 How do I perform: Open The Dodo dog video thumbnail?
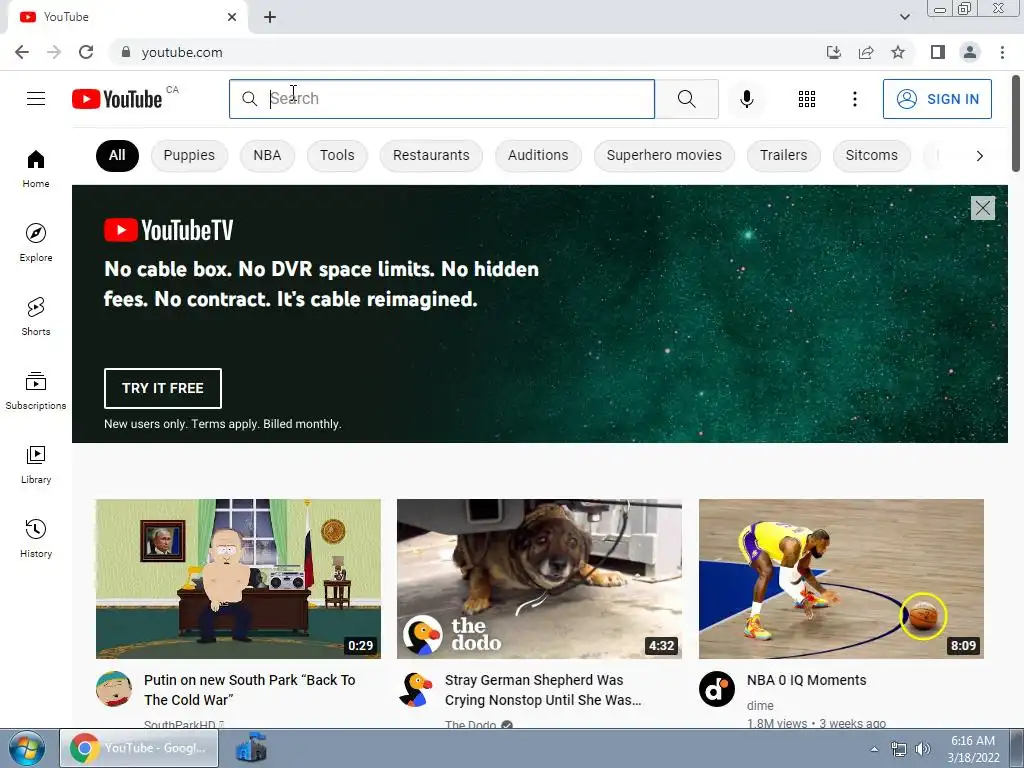pyautogui.click(x=539, y=579)
